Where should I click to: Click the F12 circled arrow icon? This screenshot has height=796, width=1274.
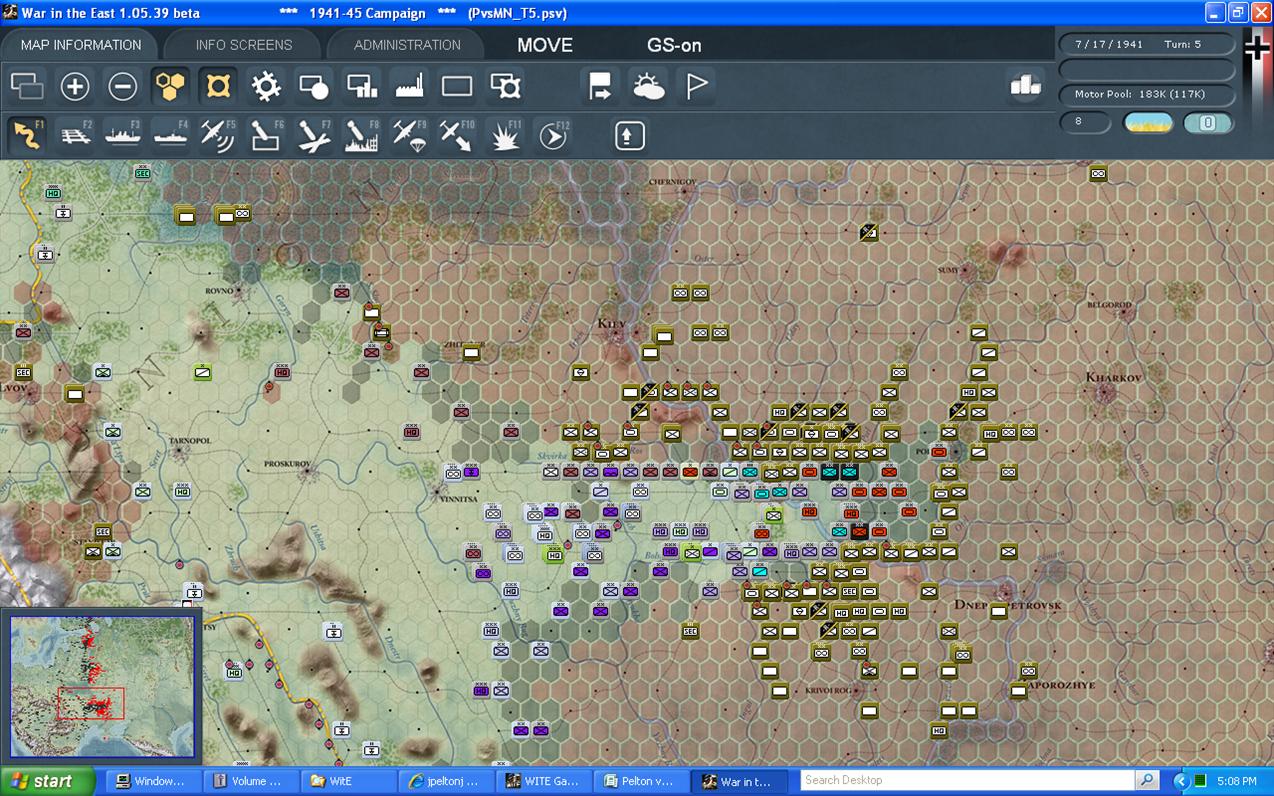pos(553,135)
